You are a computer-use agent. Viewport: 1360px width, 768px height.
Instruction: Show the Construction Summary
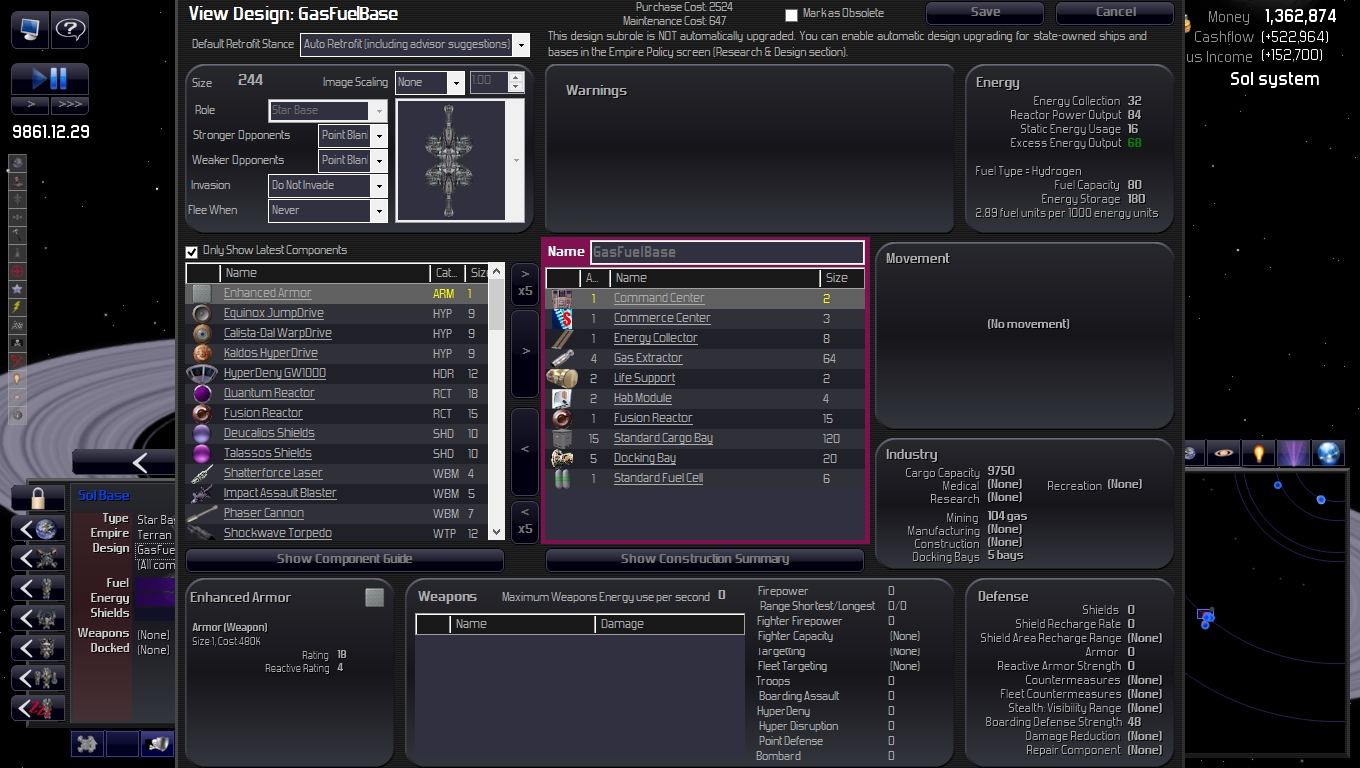click(705, 559)
